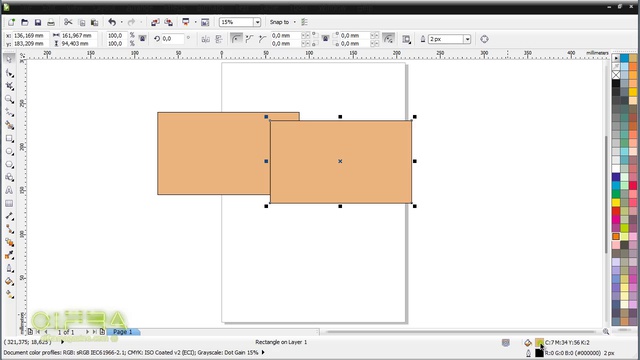Screen dimensions: 640x360
Task: Toggle edit corners together lock
Action: tap(325, 39)
